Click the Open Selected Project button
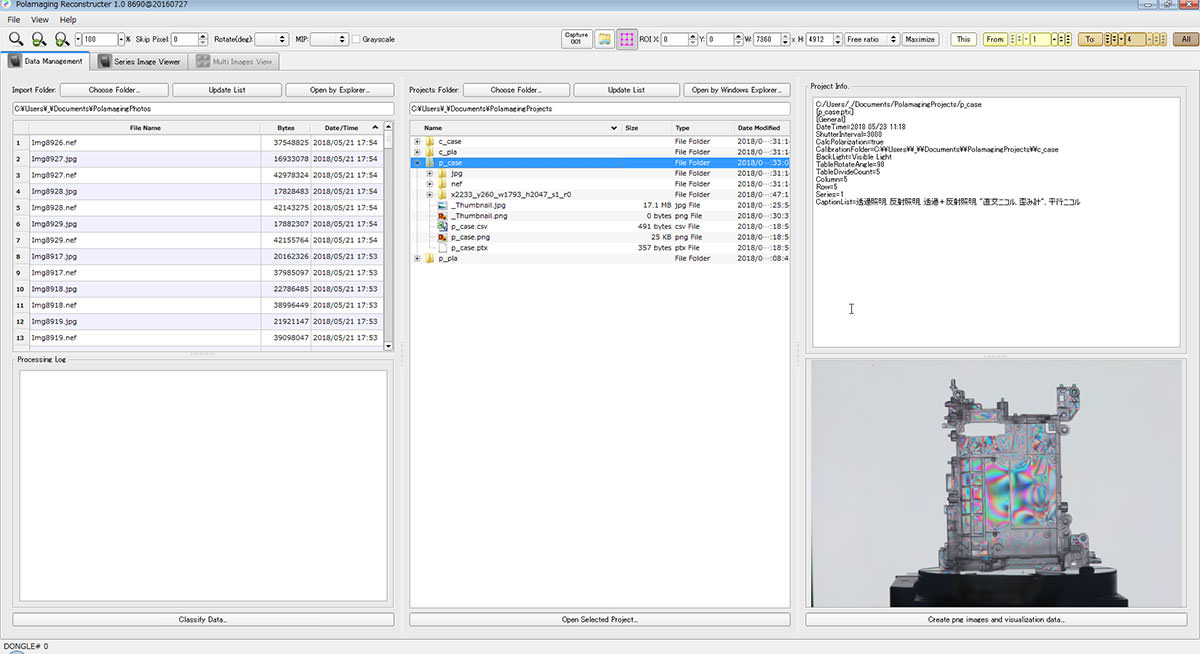This screenshot has height=654, width=1200. coord(599,619)
